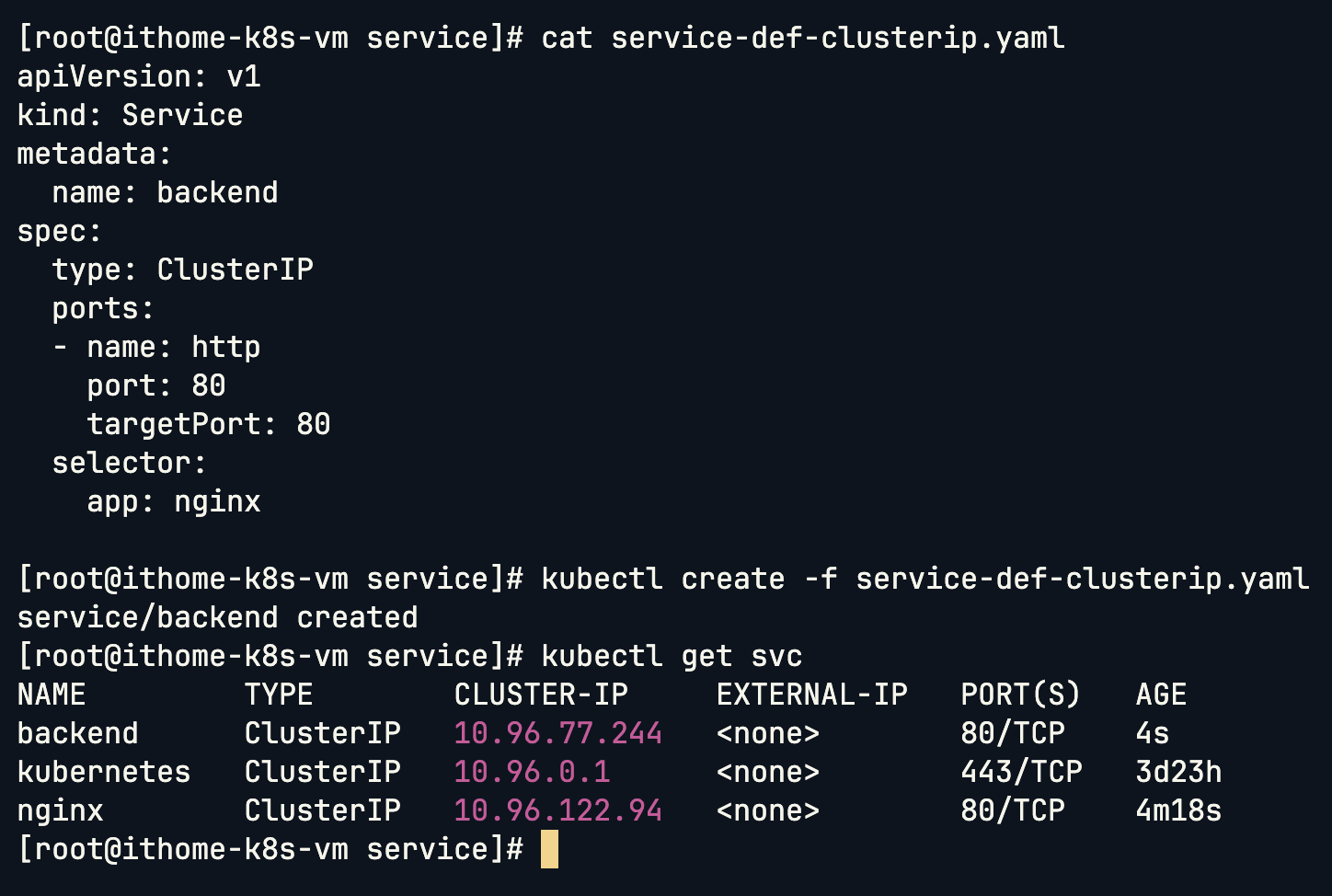
Task: Click the CLUSTER-IP column header
Action: 541,695
